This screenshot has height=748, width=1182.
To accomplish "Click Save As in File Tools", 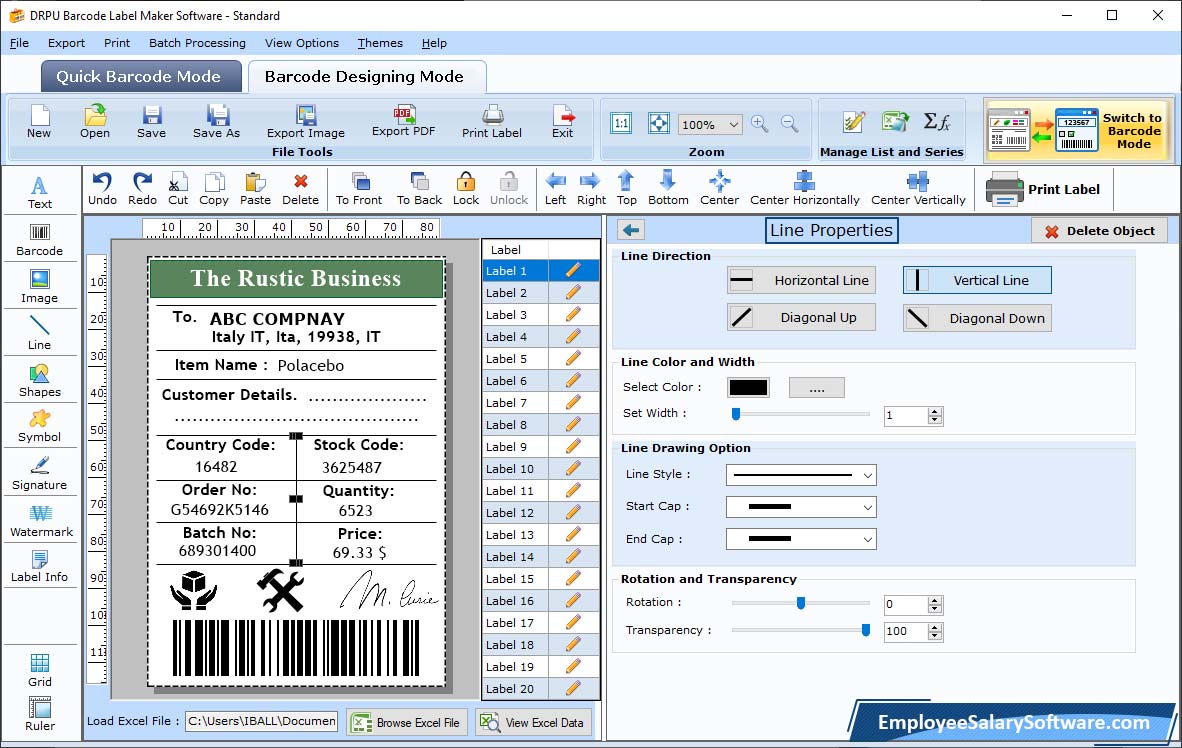I will 216,121.
